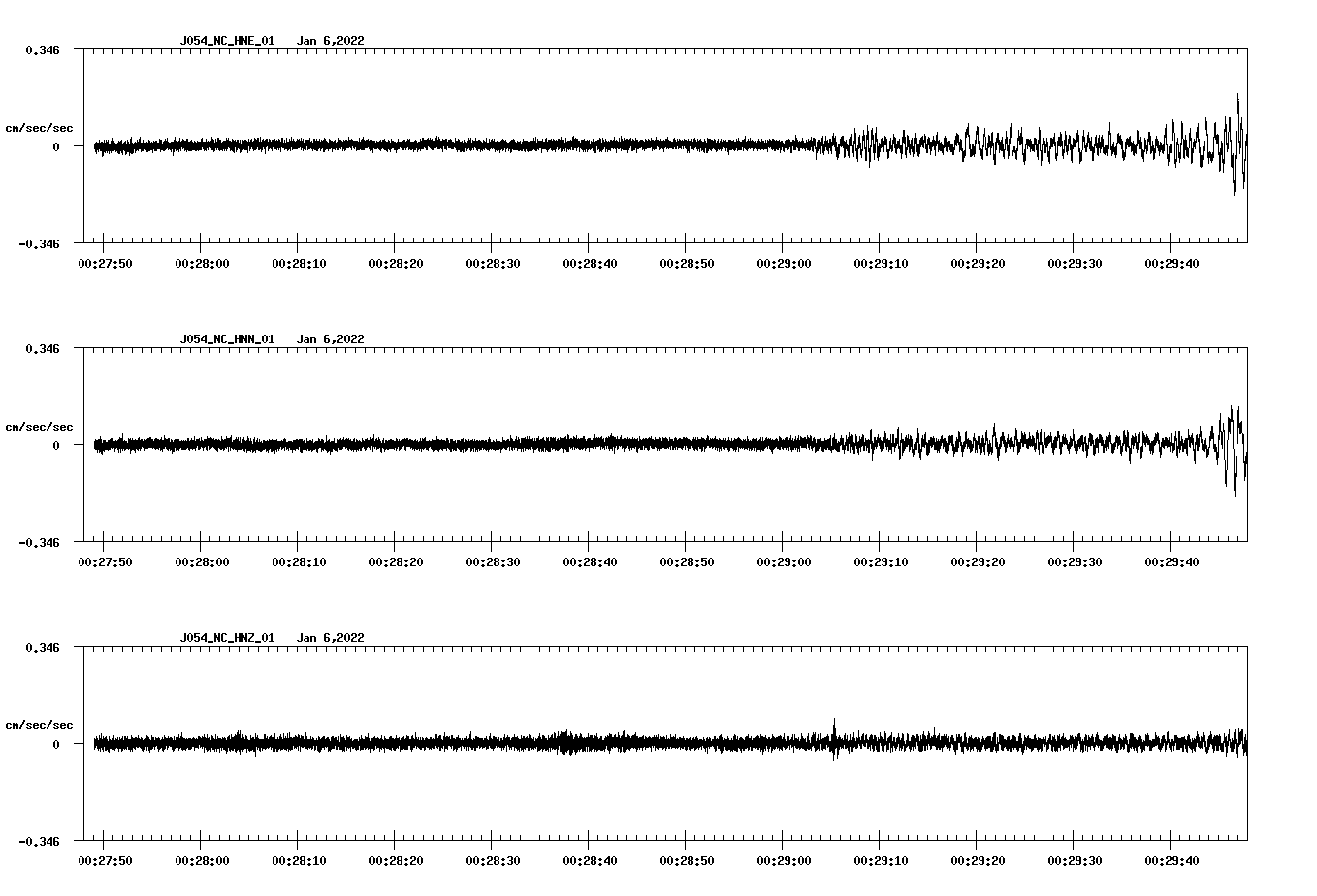This screenshot has width=1317, height=896.
Task: Click the 00:28:00 time label under HNE plot
Action: 202,264
